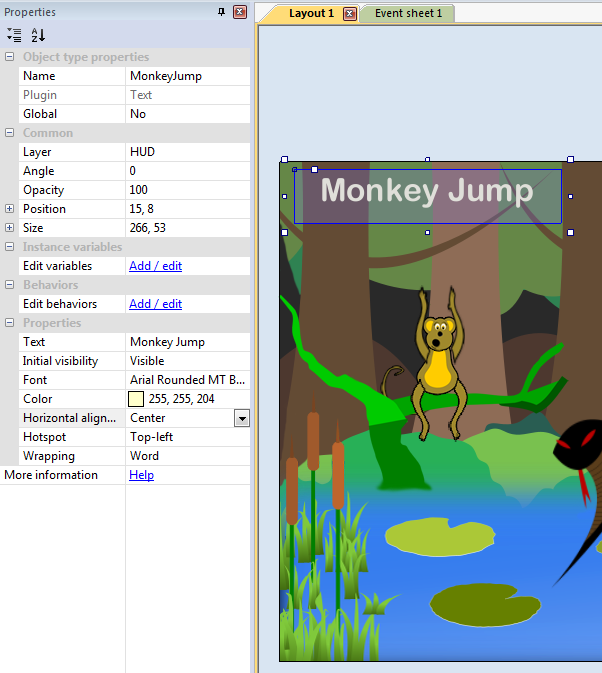Select the 'Hotspot' property label
602x673 pixels.
tap(45, 437)
